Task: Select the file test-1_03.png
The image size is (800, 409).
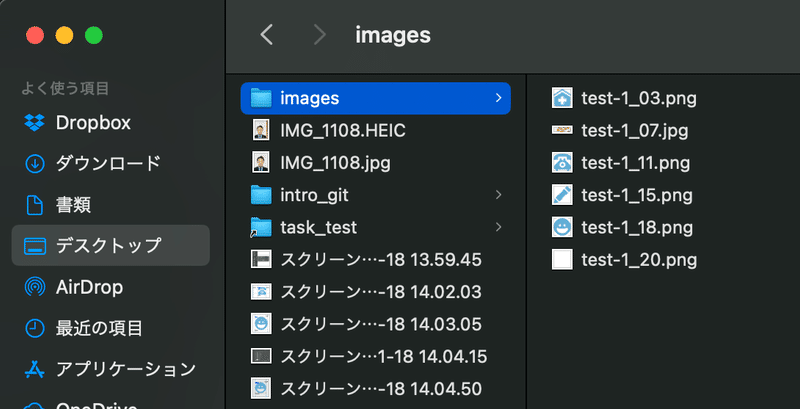Action: click(x=624, y=98)
